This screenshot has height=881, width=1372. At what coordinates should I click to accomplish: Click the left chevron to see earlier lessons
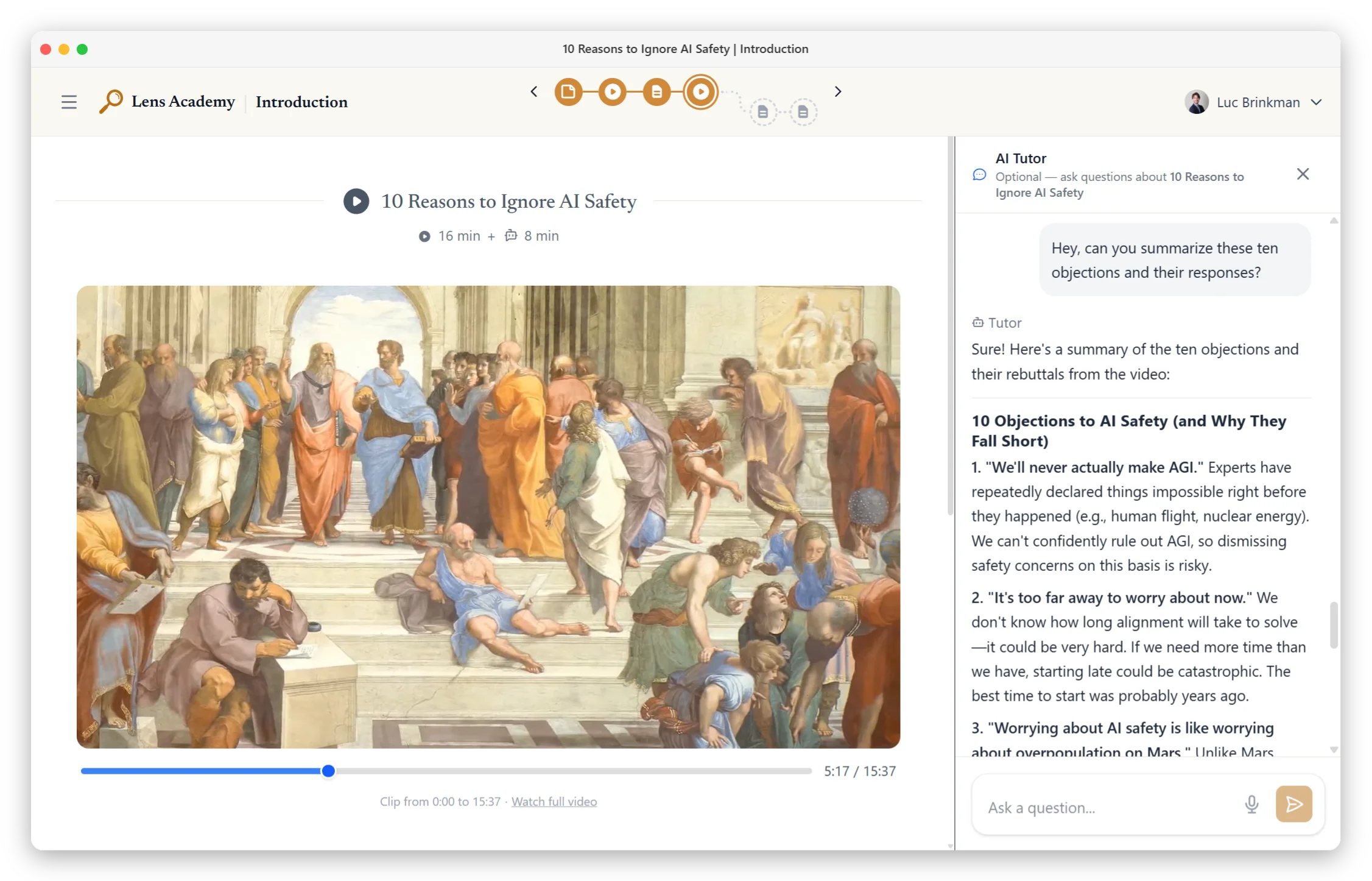(533, 91)
